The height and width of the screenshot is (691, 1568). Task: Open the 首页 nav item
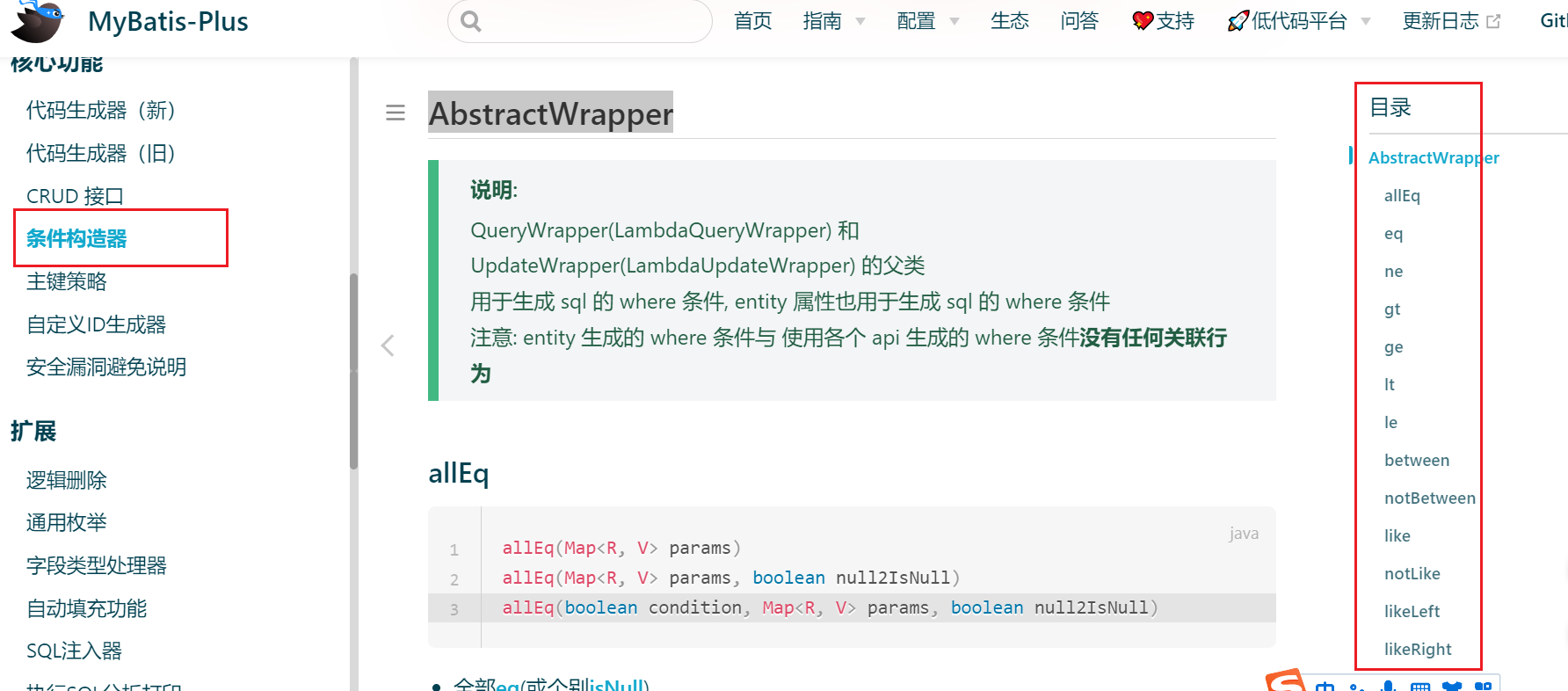tap(753, 21)
